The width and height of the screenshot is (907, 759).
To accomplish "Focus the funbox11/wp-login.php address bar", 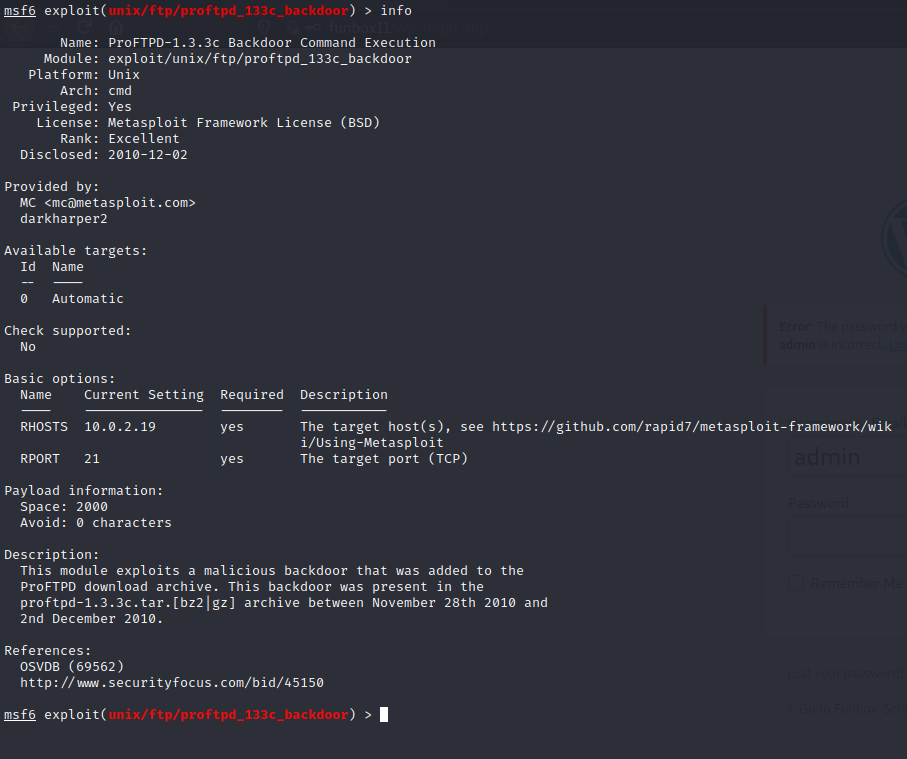I will (x=408, y=27).
